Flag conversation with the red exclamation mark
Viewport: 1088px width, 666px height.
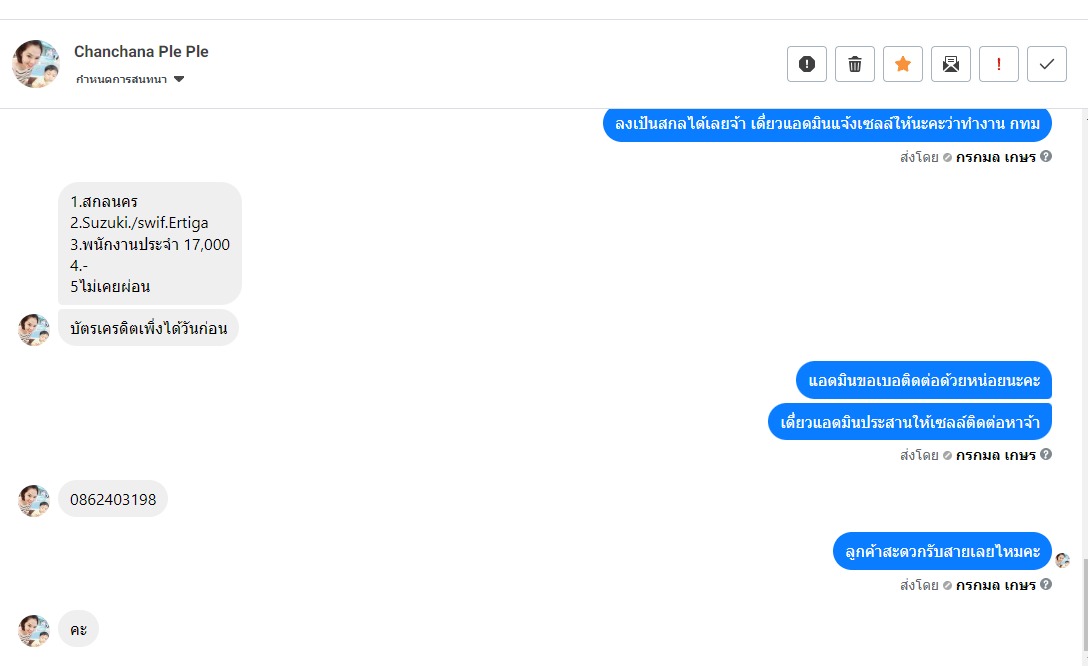(x=999, y=64)
